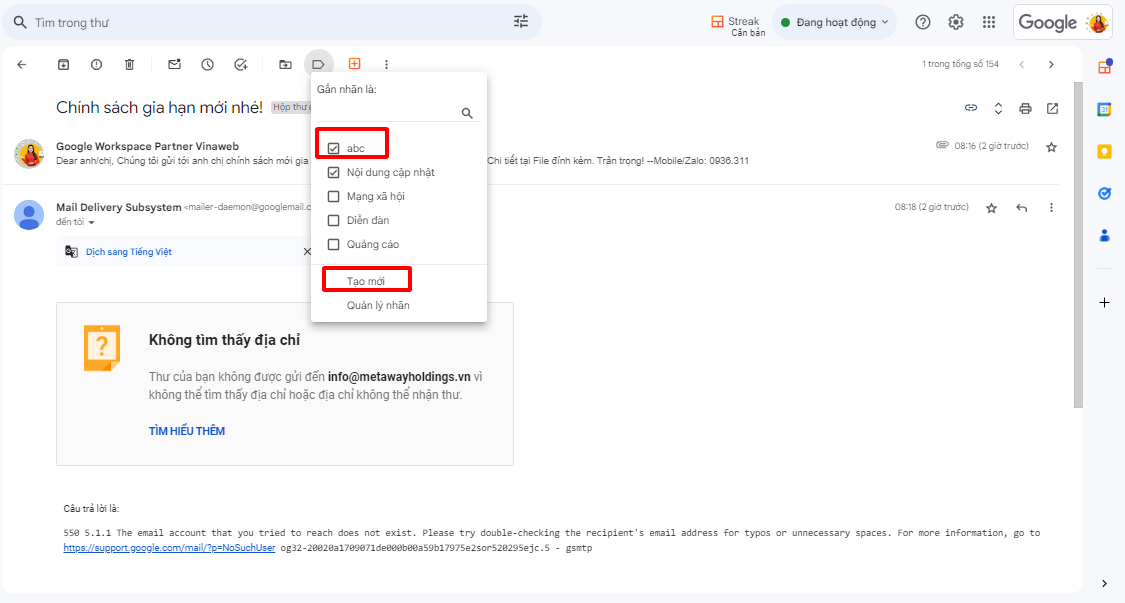Open the Đang hoạt động status dropdown
The height and width of the screenshot is (603, 1125).
click(x=834, y=22)
